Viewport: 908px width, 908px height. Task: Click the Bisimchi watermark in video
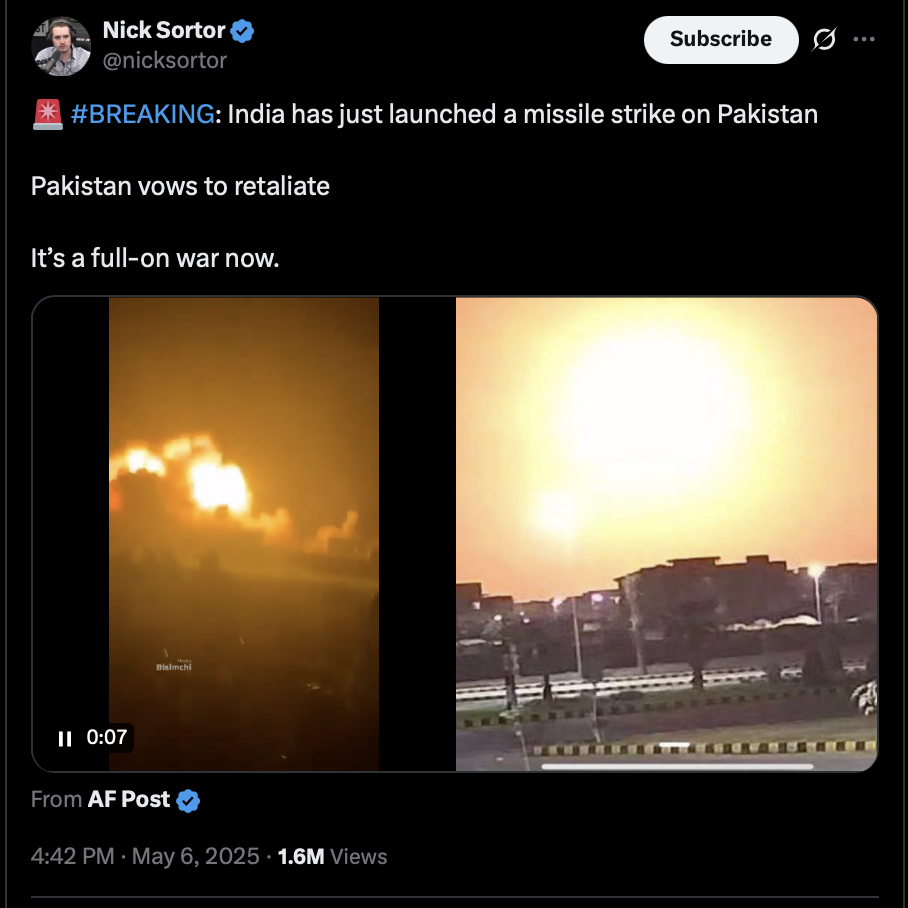pos(174,667)
